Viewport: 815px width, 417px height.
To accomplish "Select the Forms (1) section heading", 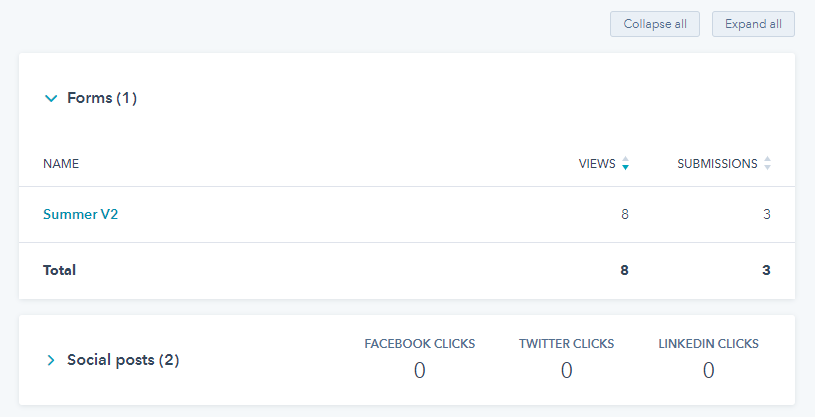I will tap(102, 98).
